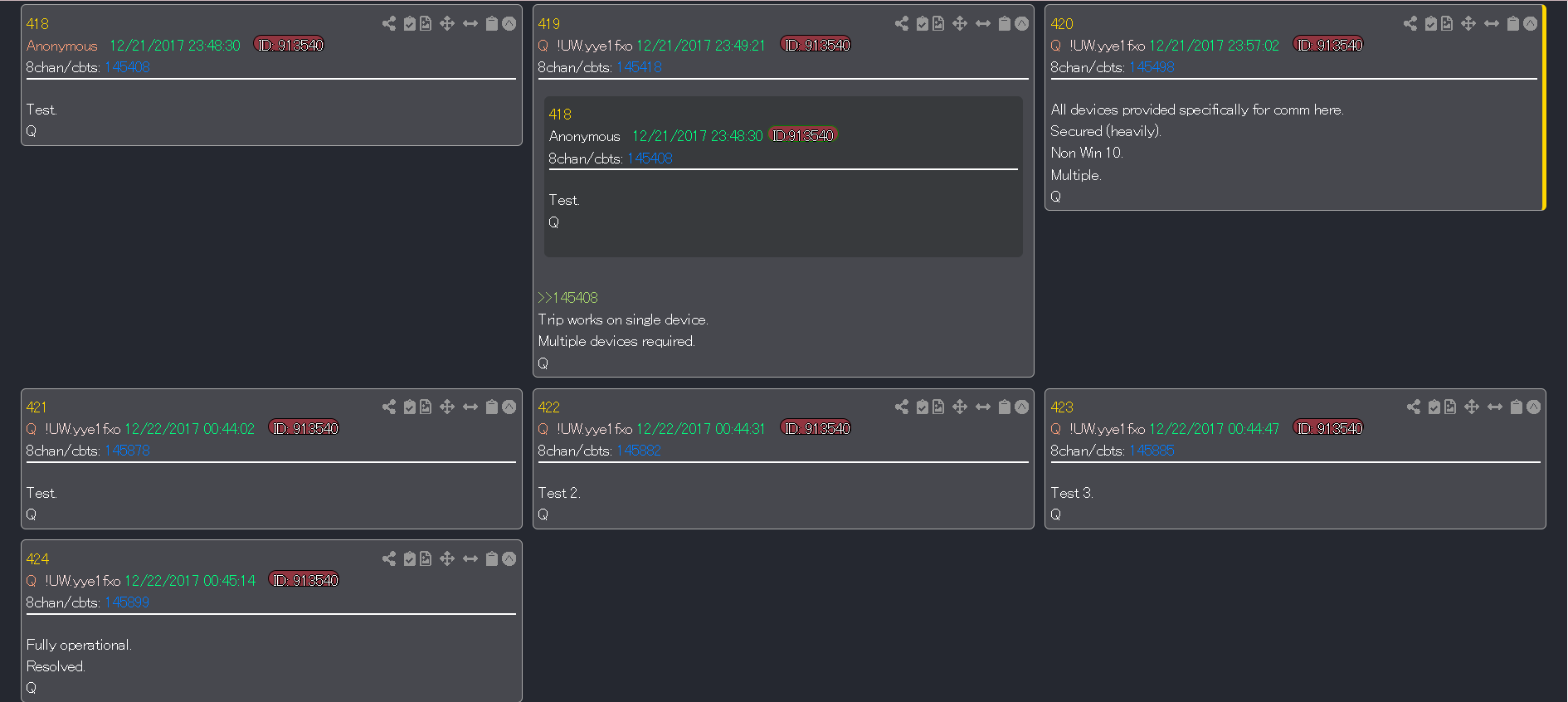
Task: Save post 424 as an image file
Action: pyautogui.click(x=426, y=558)
